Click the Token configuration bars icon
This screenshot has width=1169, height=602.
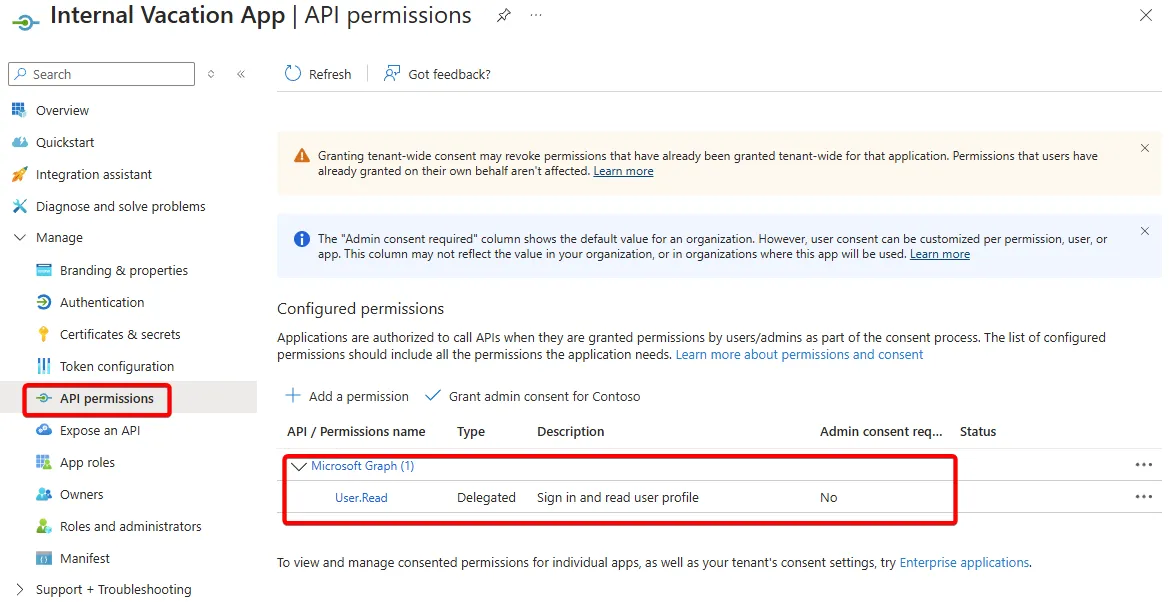(44, 366)
